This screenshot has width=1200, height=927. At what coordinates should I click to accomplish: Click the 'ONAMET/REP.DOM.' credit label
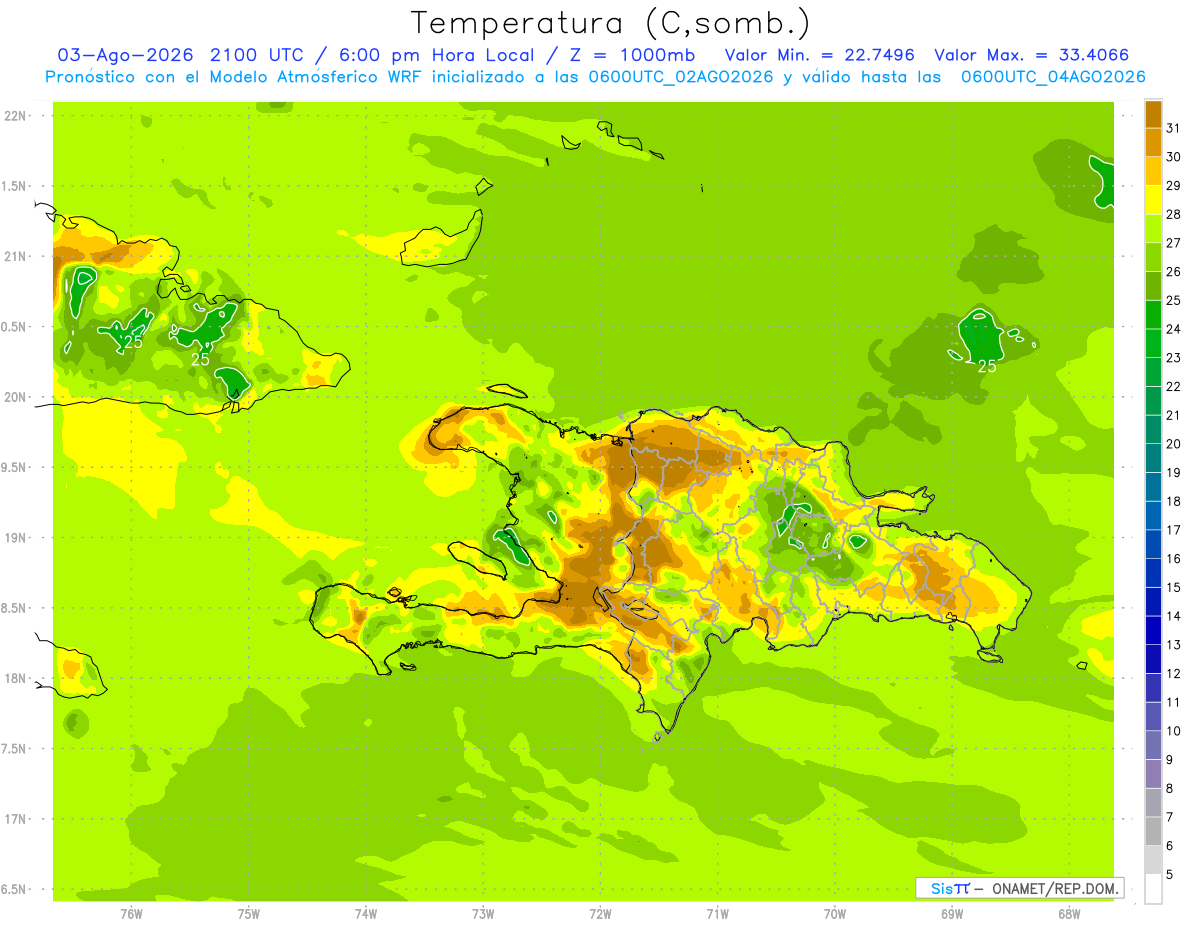[1054, 888]
